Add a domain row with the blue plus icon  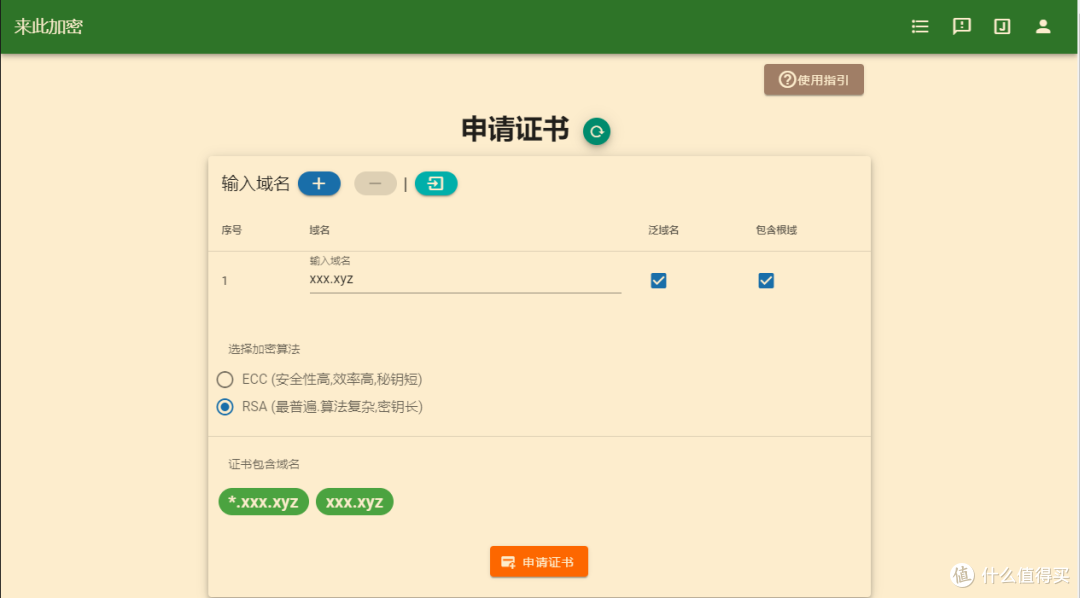pyautogui.click(x=319, y=183)
